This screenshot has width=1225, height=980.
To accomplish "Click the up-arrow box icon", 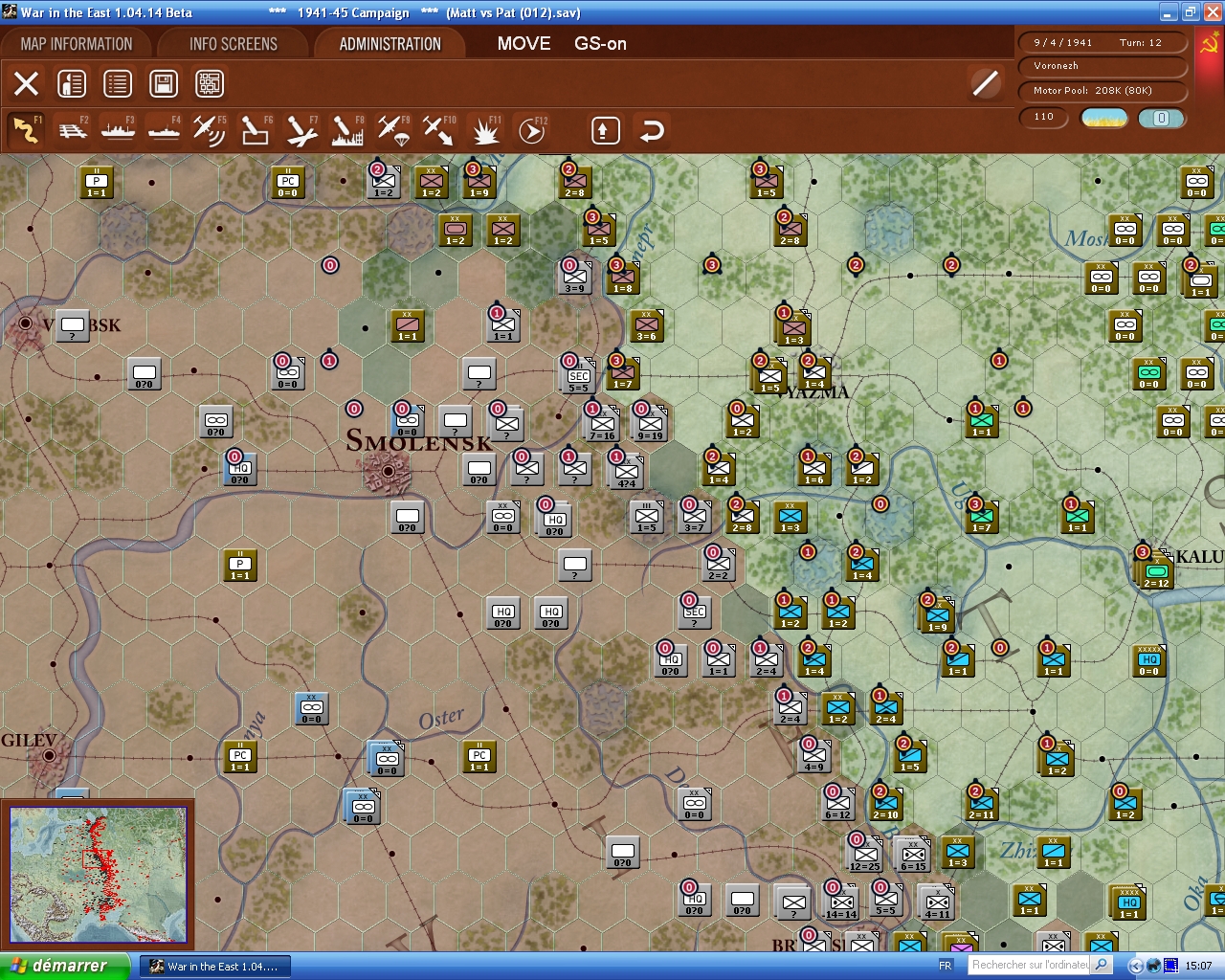I will tap(605, 130).
